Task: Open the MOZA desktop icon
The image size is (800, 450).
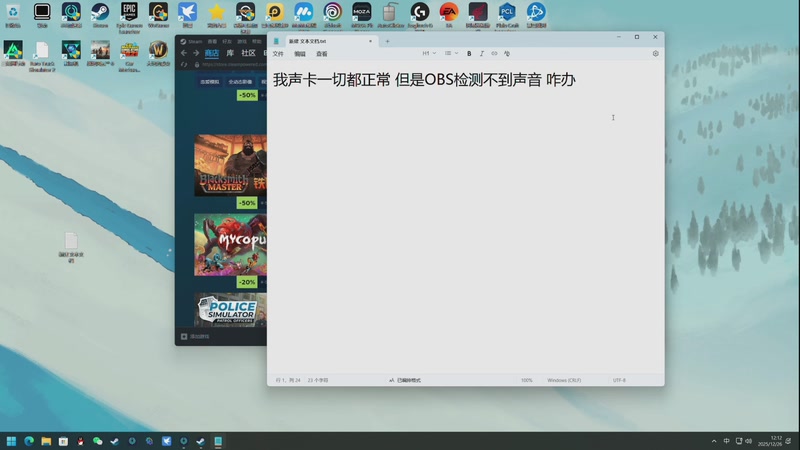Action: pyautogui.click(x=362, y=15)
